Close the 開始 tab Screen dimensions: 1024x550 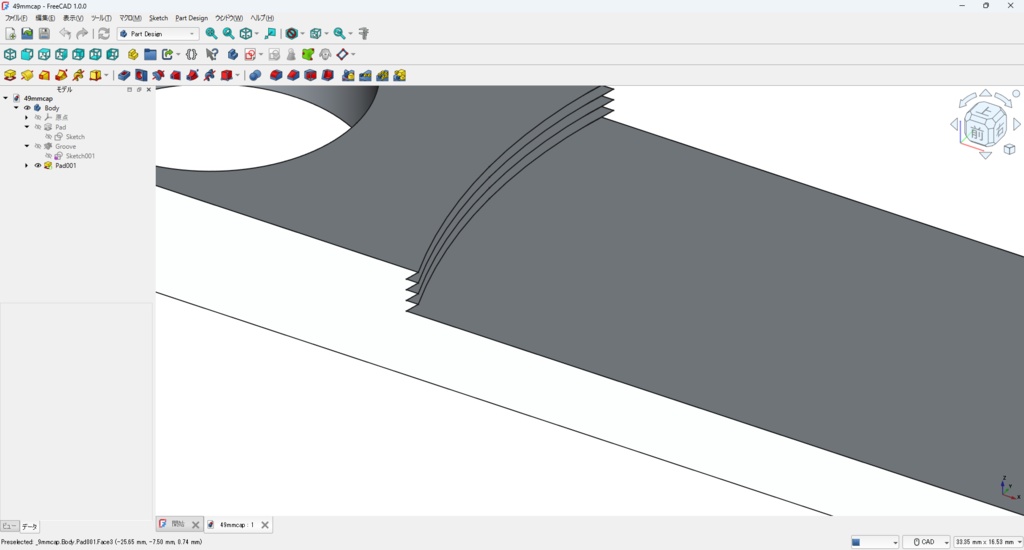coord(195,525)
